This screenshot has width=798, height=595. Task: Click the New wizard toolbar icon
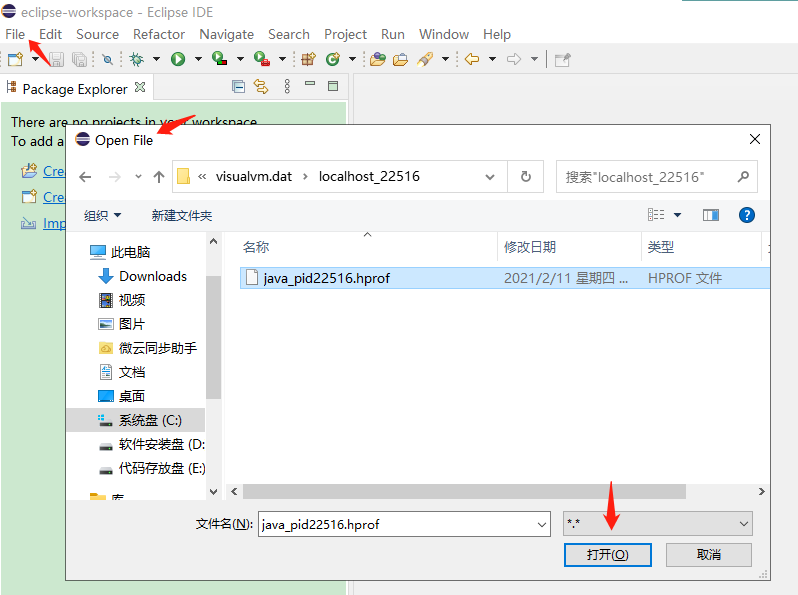click(x=15, y=60)
